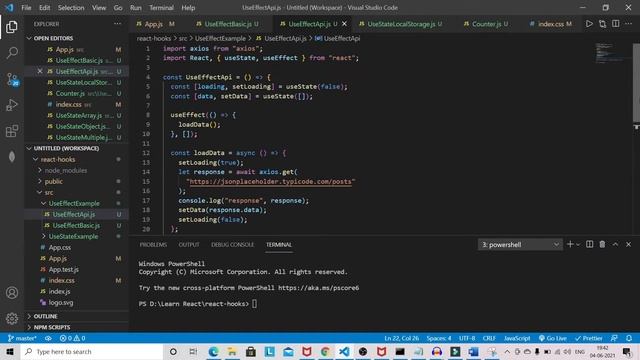Click Go Live in status bar

pos(553,338)
